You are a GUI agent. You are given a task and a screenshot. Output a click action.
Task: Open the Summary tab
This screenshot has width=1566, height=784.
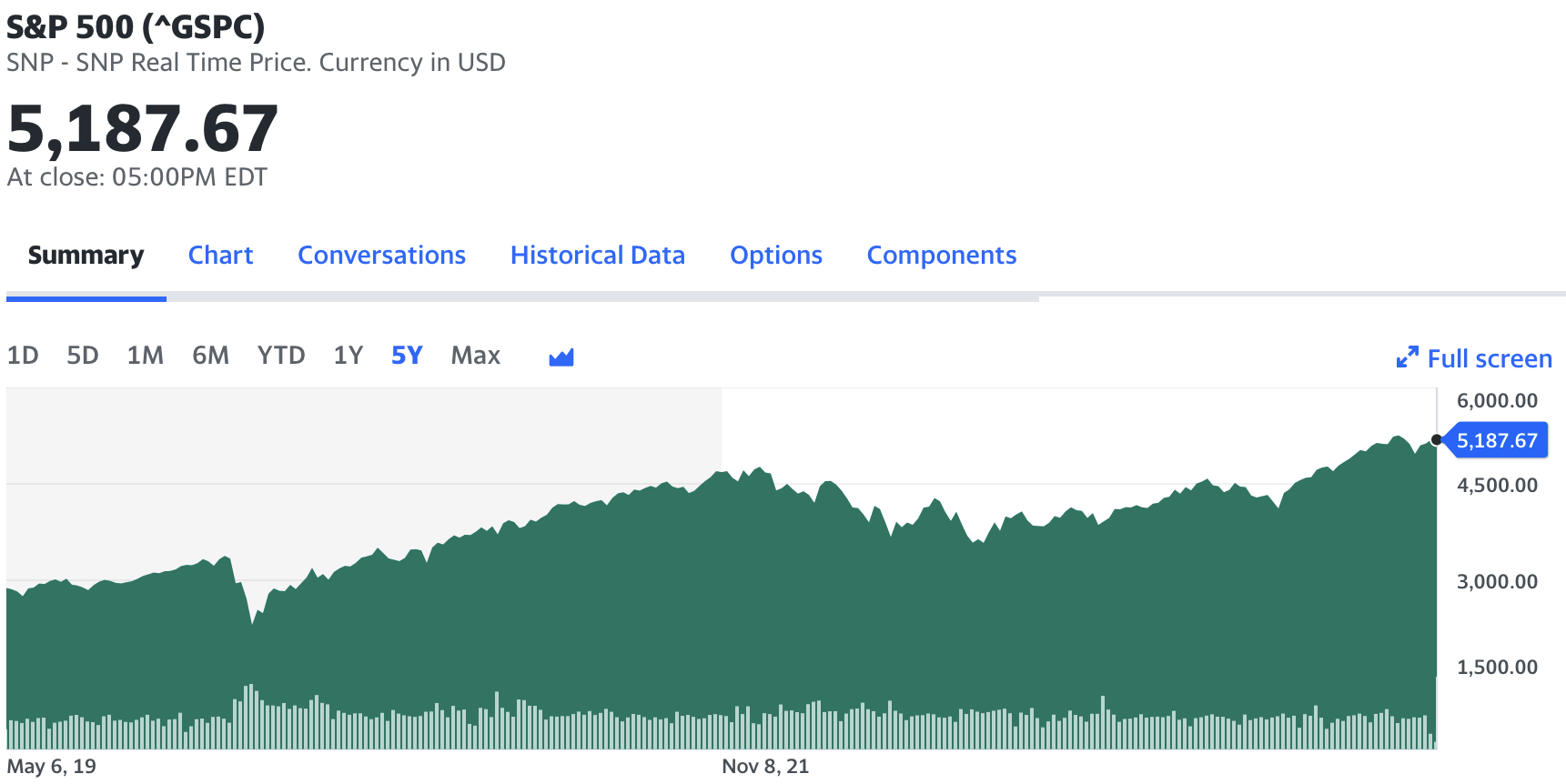(86, 256)
